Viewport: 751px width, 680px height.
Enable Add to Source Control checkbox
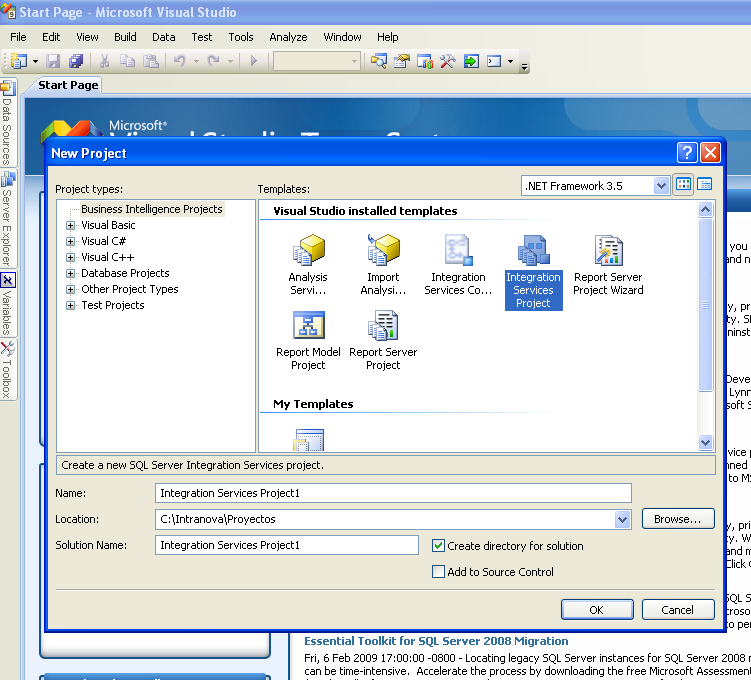coord(438,572)
